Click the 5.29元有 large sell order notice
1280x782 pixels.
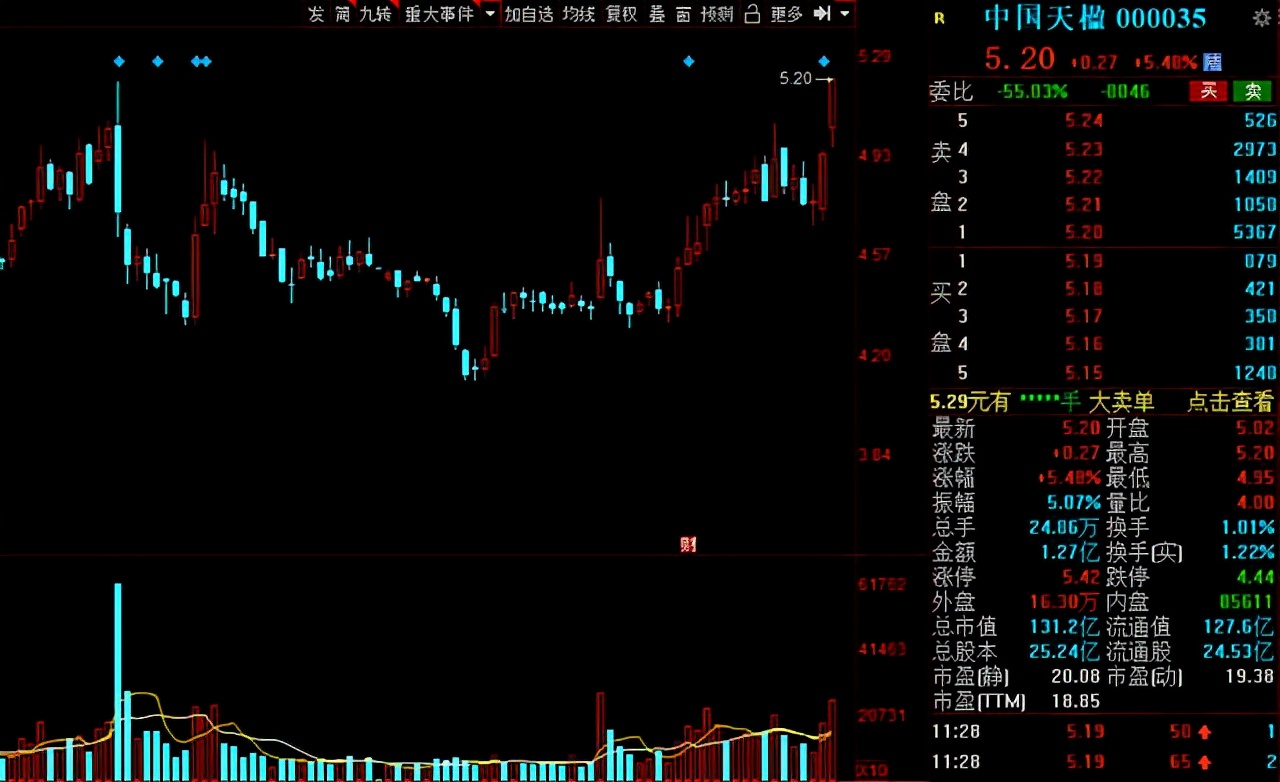coord(970,402)
